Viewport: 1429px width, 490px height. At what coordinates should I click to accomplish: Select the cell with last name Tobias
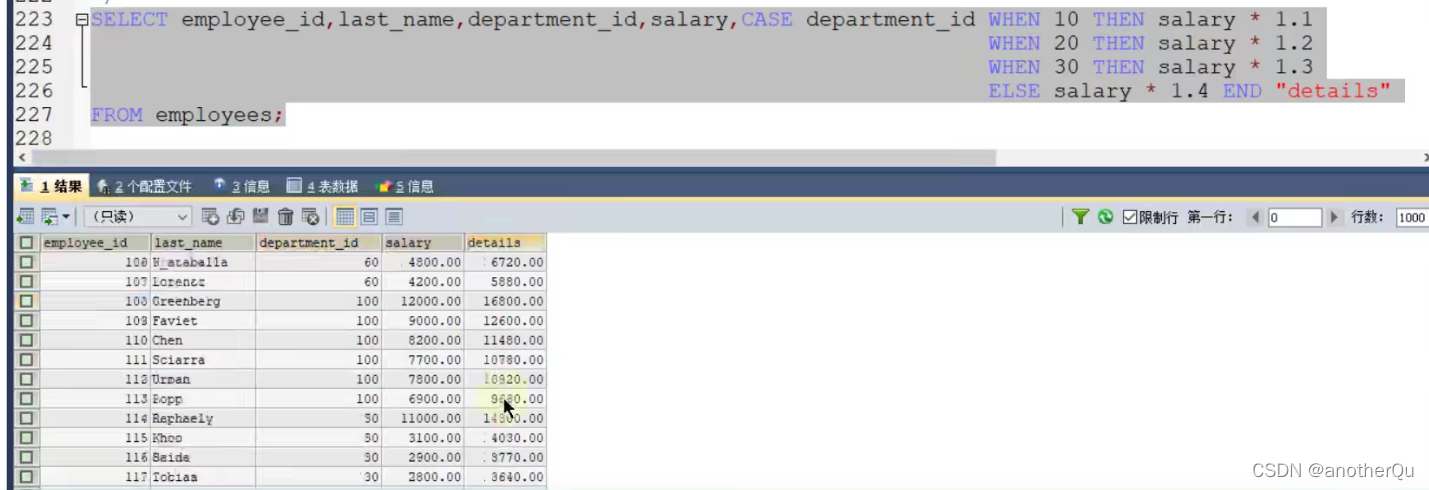tap(203, 477)
